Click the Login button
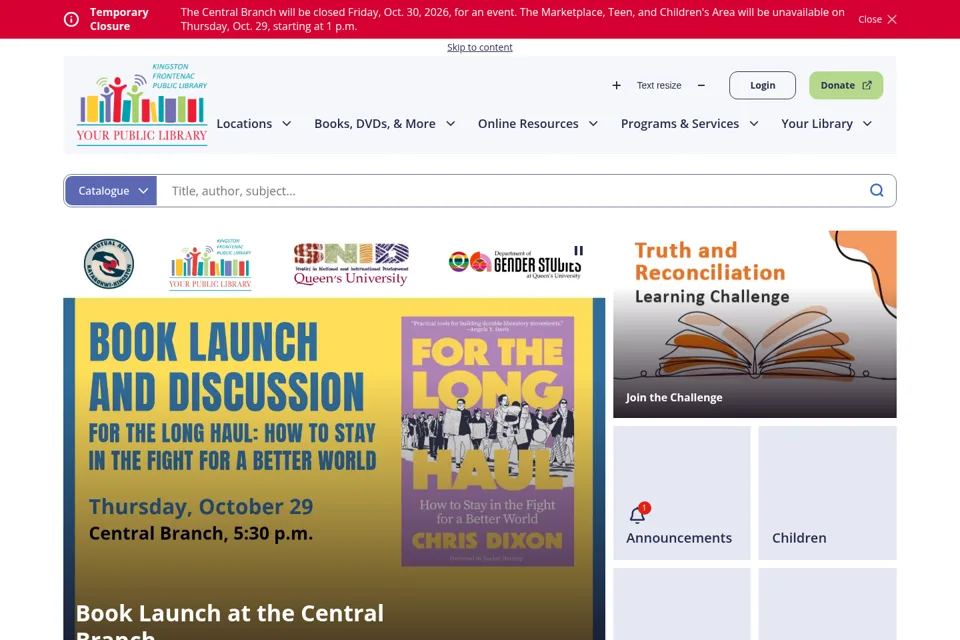Image resolution: width=960 pixels, height=640 pixels. [x=762, y=86]
